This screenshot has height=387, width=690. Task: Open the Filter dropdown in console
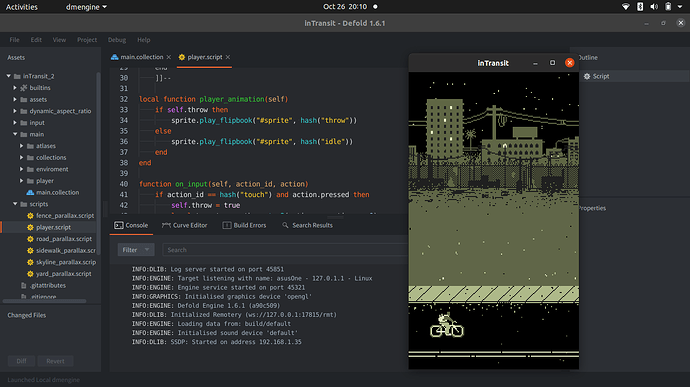(x=136, y=250)
